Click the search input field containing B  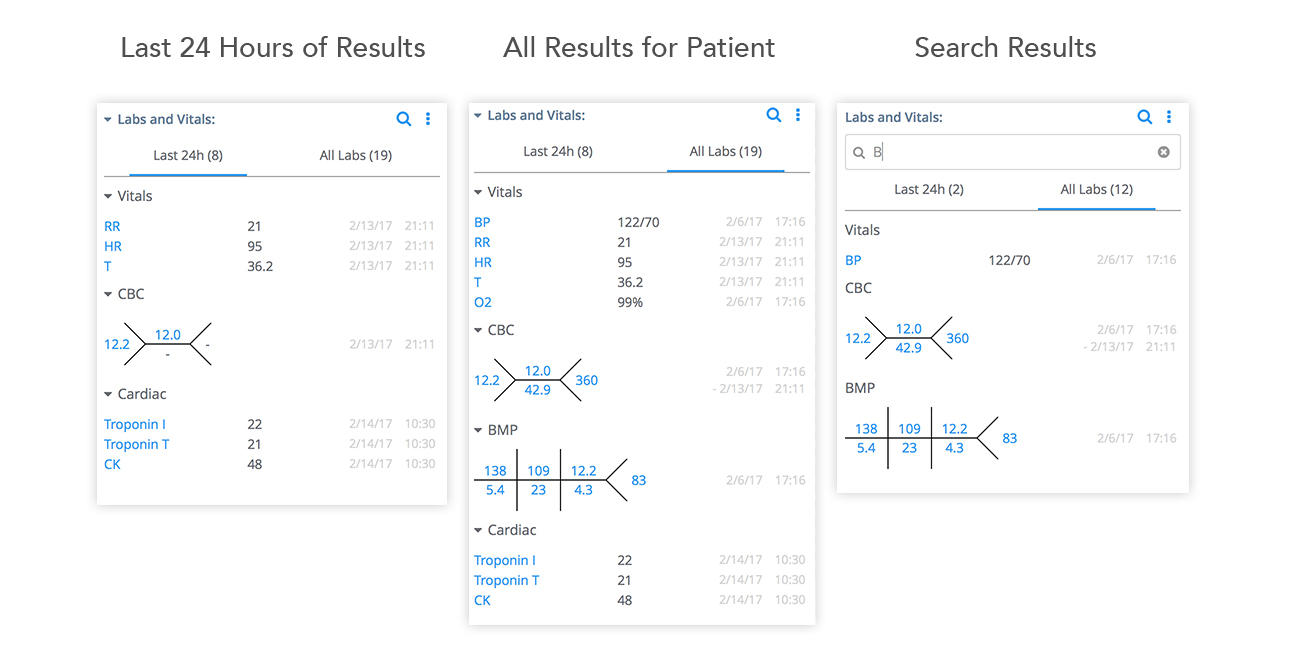click(x=1012, y=152)
